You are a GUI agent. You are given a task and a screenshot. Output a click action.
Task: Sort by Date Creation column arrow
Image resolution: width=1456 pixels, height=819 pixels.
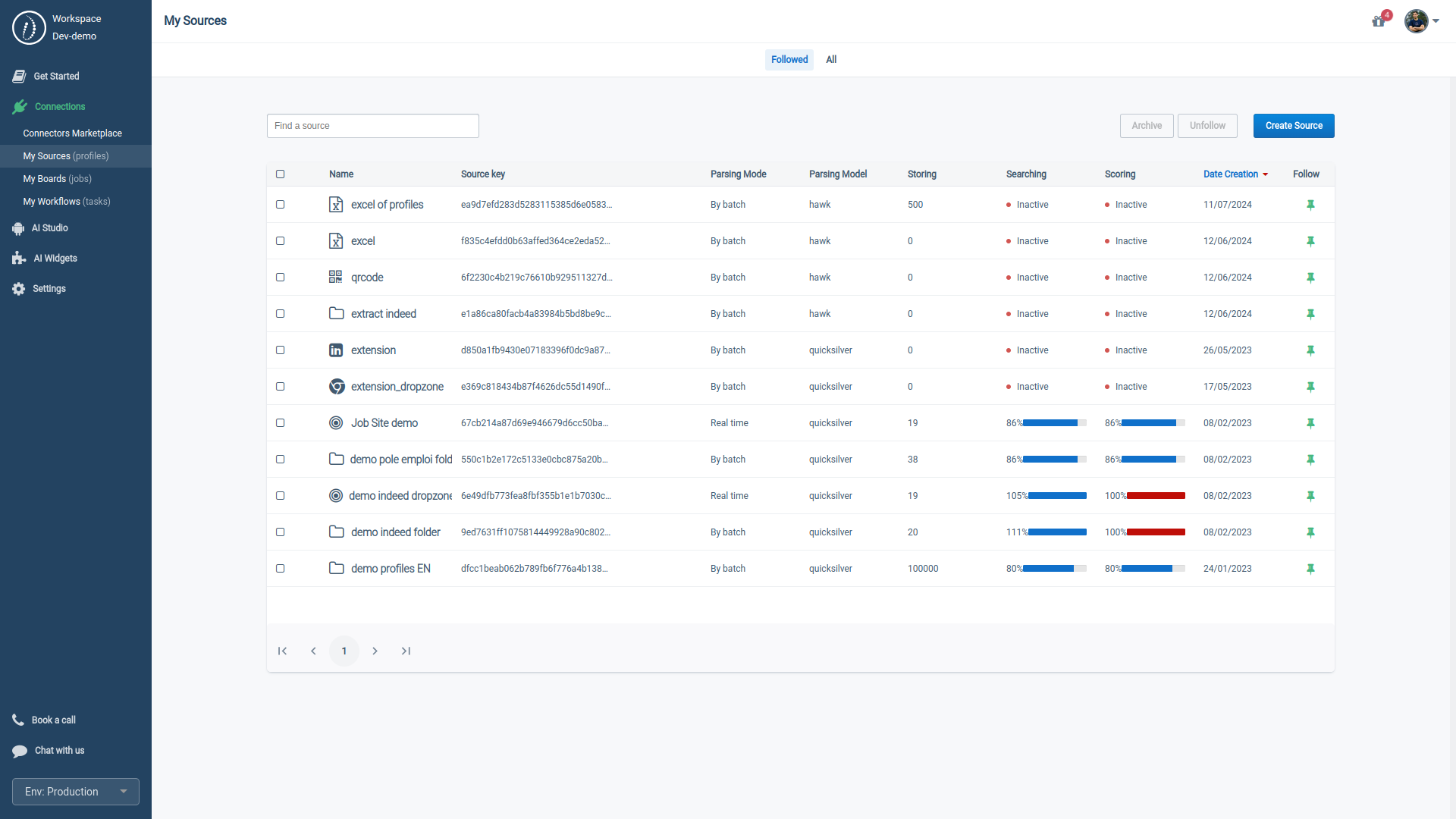(x=1265, y=174)
